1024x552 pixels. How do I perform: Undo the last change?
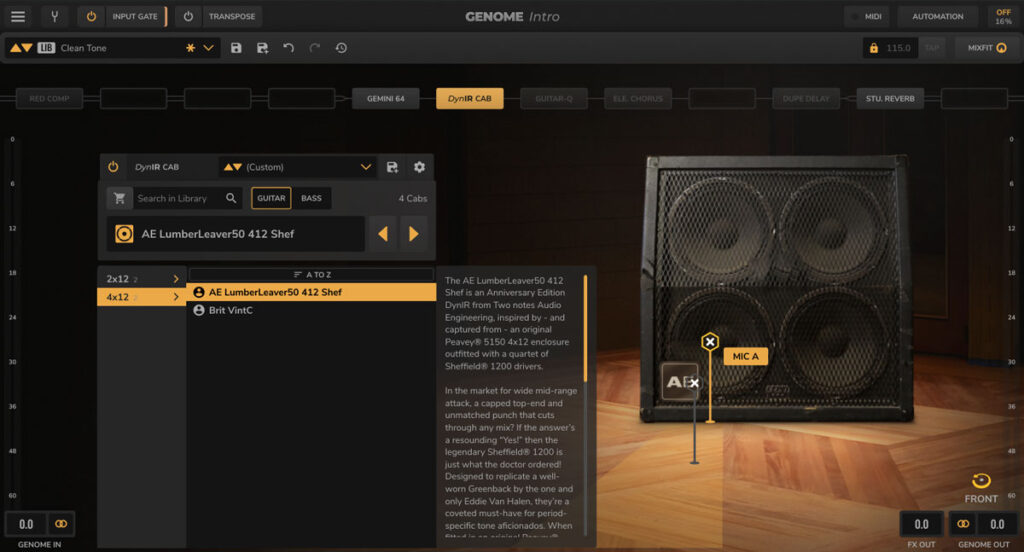coord(289,48)
